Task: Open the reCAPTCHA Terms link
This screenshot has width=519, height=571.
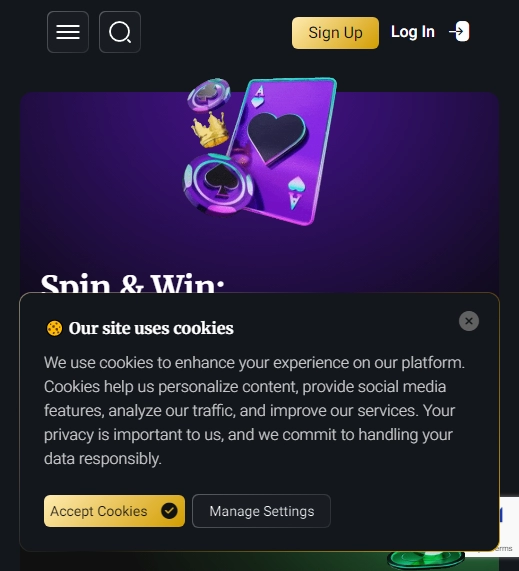Action: coord(506,548)
